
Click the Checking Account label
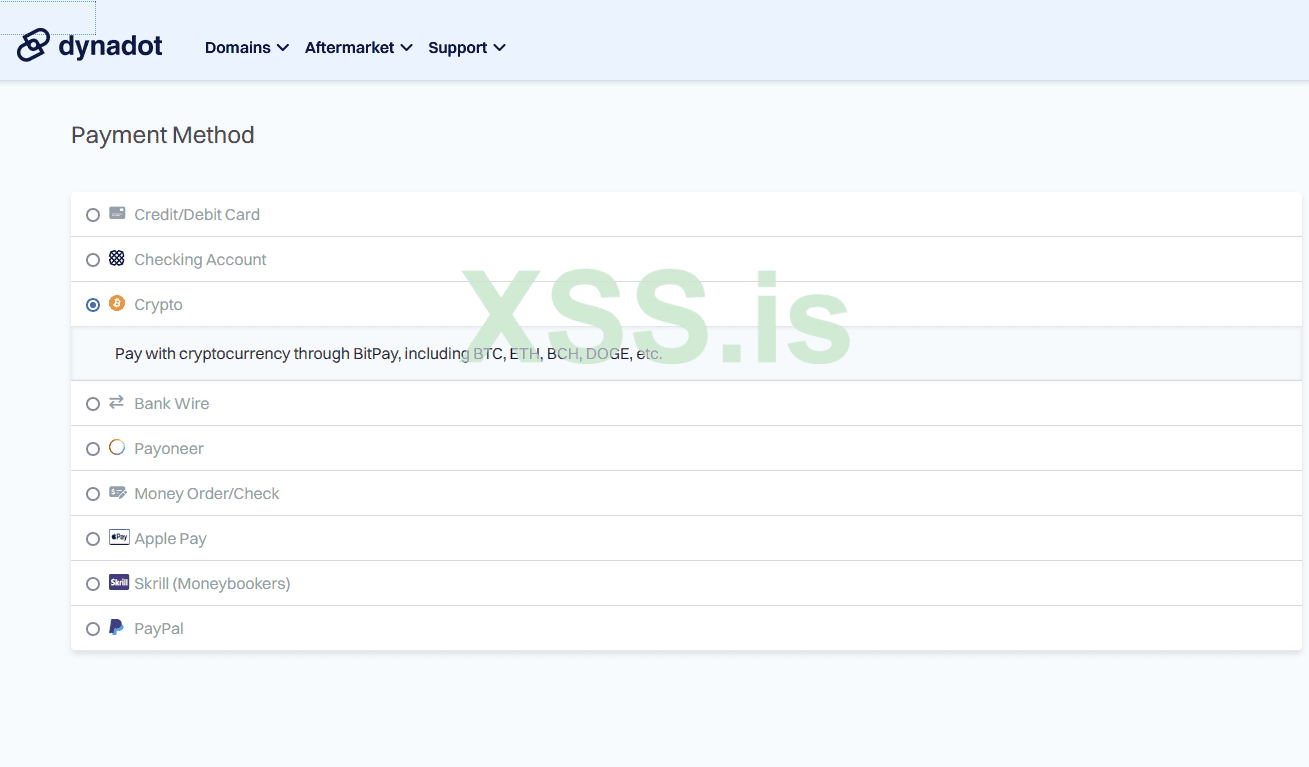point(200,259)
